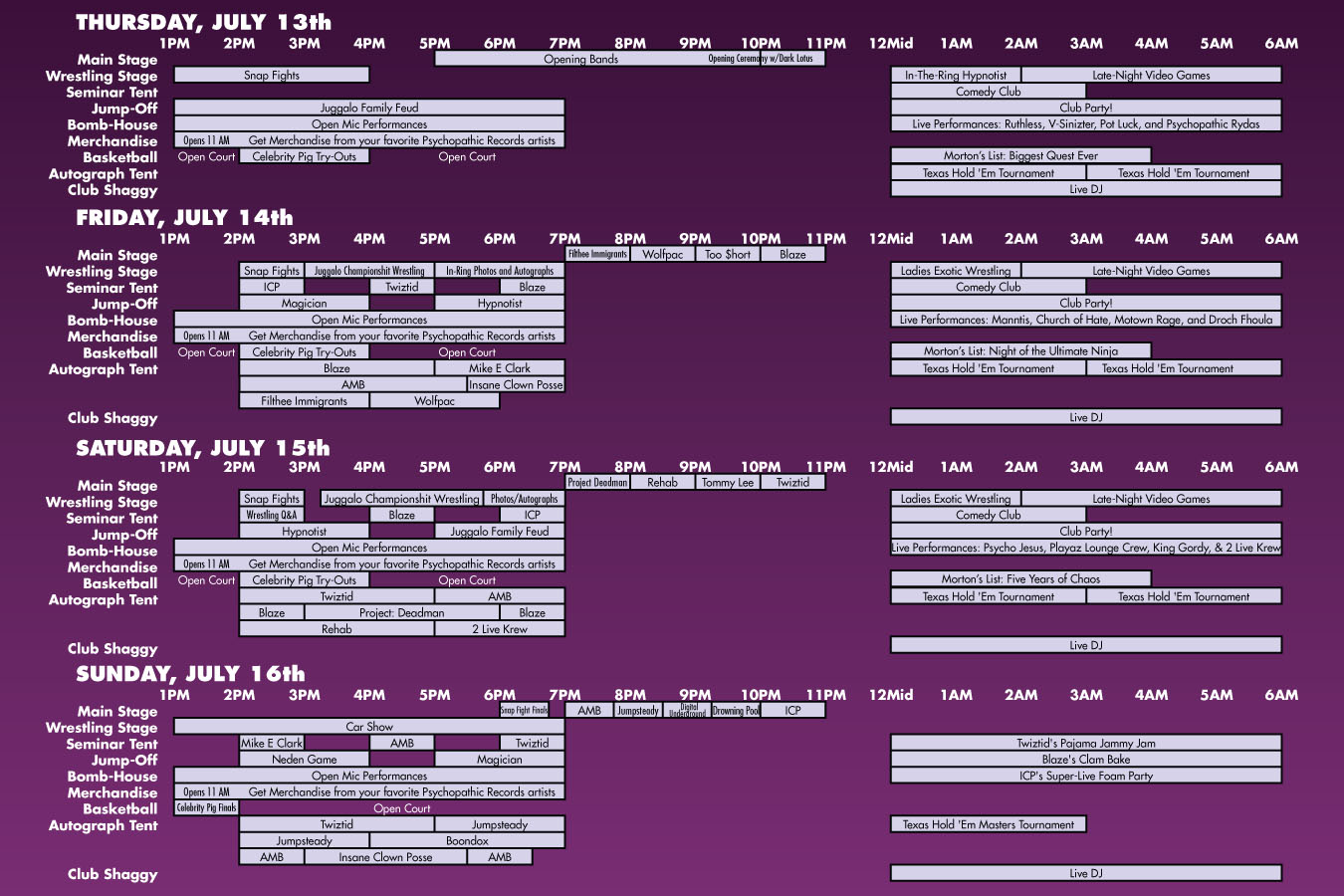Screen dimensions: 1344x896
Task: Click the "Boondox" autograph slot
Action: click(467, 840)
